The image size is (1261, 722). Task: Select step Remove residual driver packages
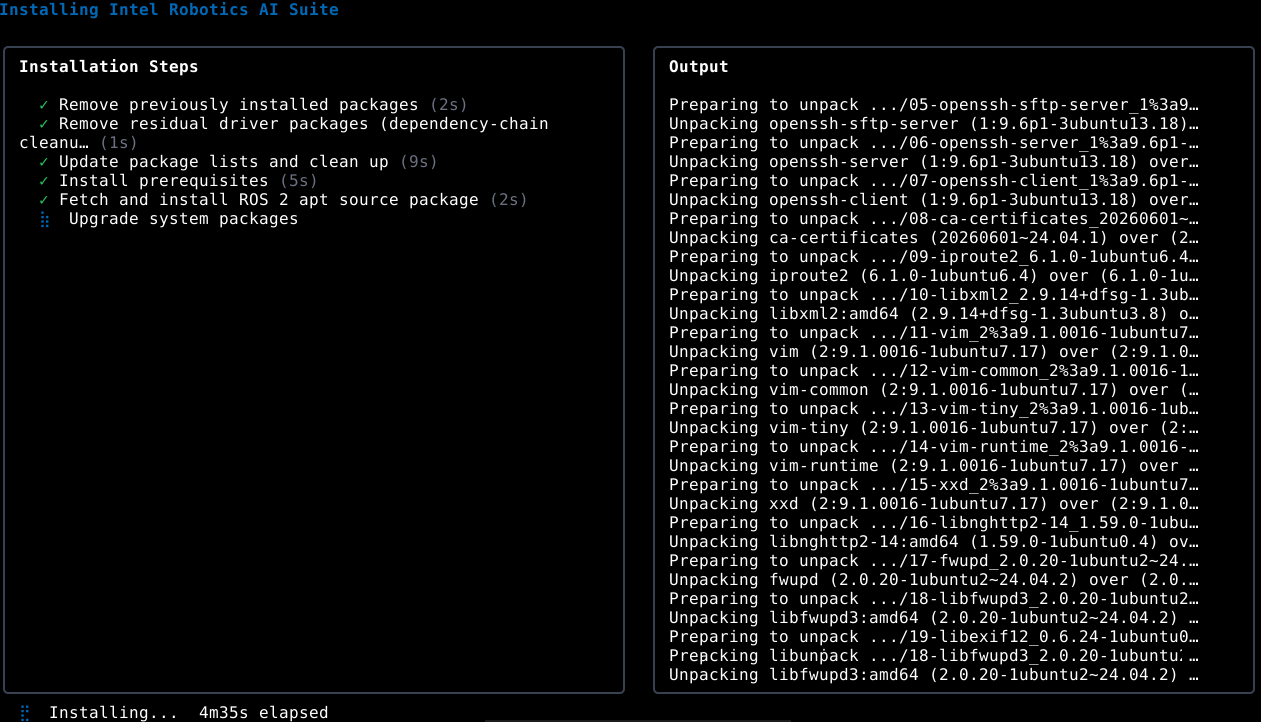tap(284, 133)
